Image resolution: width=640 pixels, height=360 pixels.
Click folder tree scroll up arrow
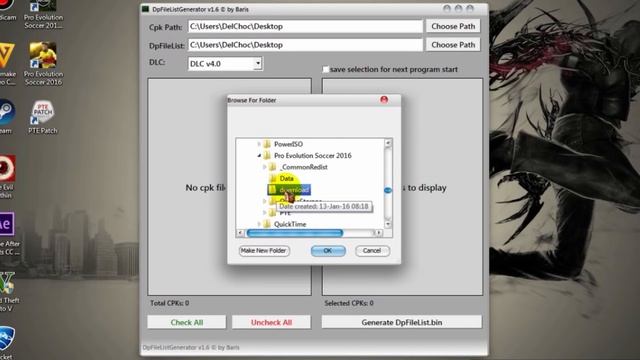click(388, 143)
